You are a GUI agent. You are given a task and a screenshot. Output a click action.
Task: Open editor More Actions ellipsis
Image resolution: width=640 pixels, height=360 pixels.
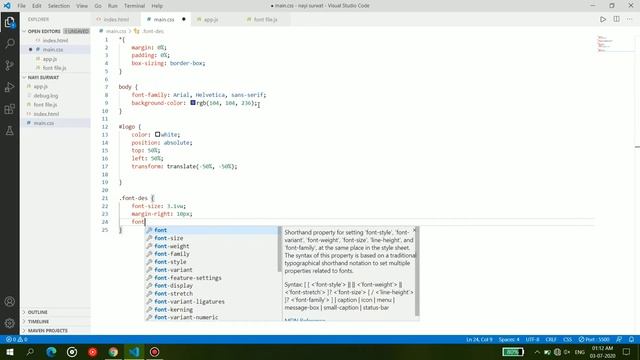click(x=629, y=19)
